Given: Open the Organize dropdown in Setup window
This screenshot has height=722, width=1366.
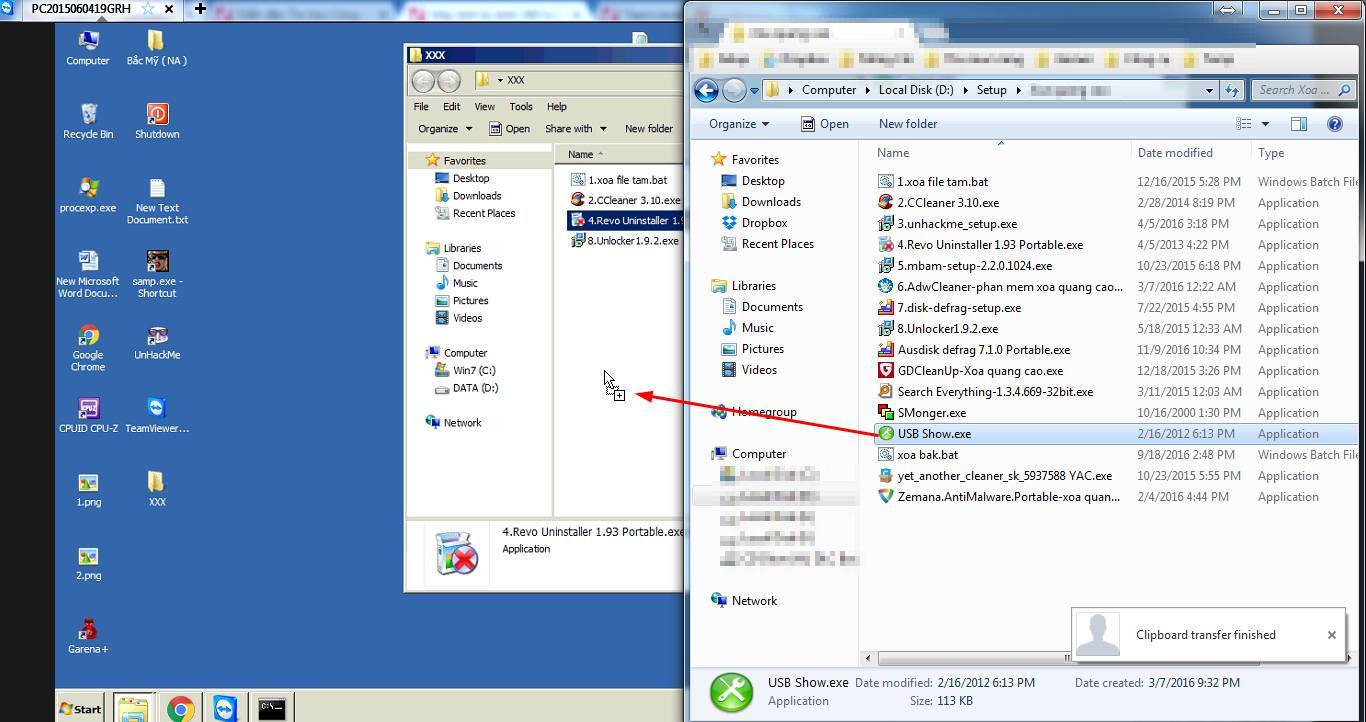Looking at the screenshot, I should [x=739, y=124].
